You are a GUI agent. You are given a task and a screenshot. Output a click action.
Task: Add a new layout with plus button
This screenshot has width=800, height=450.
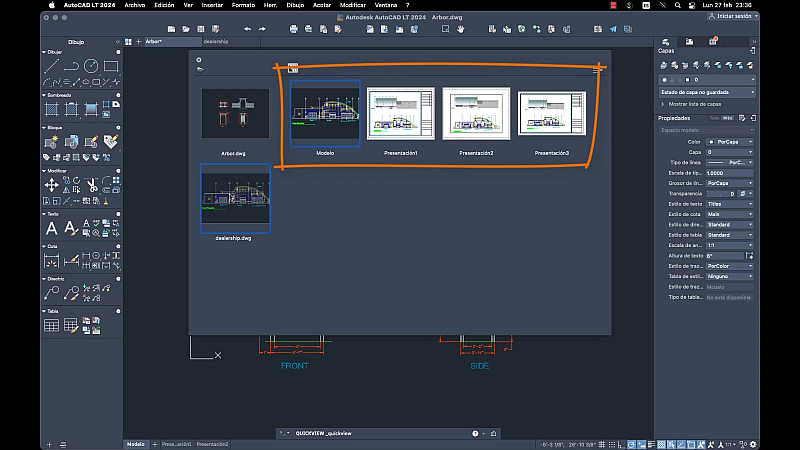(x=155, y=444)
